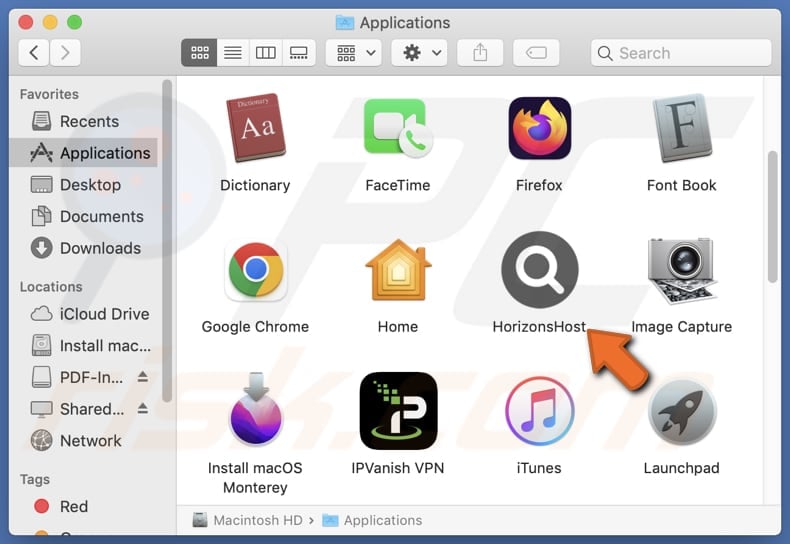Switch to icon view
This screenshot has width=790, height=544.
pos(200,52)
